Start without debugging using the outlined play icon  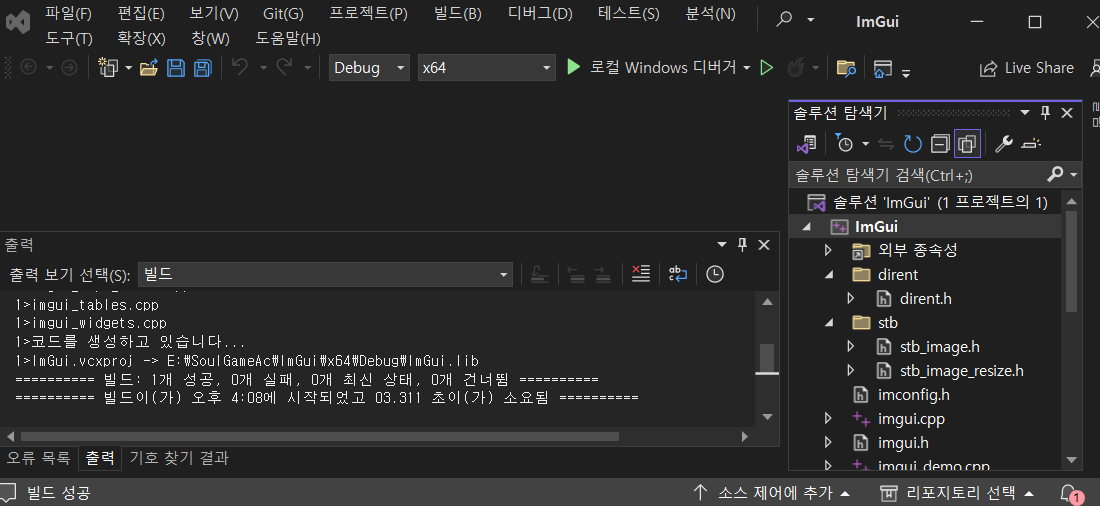767,68
